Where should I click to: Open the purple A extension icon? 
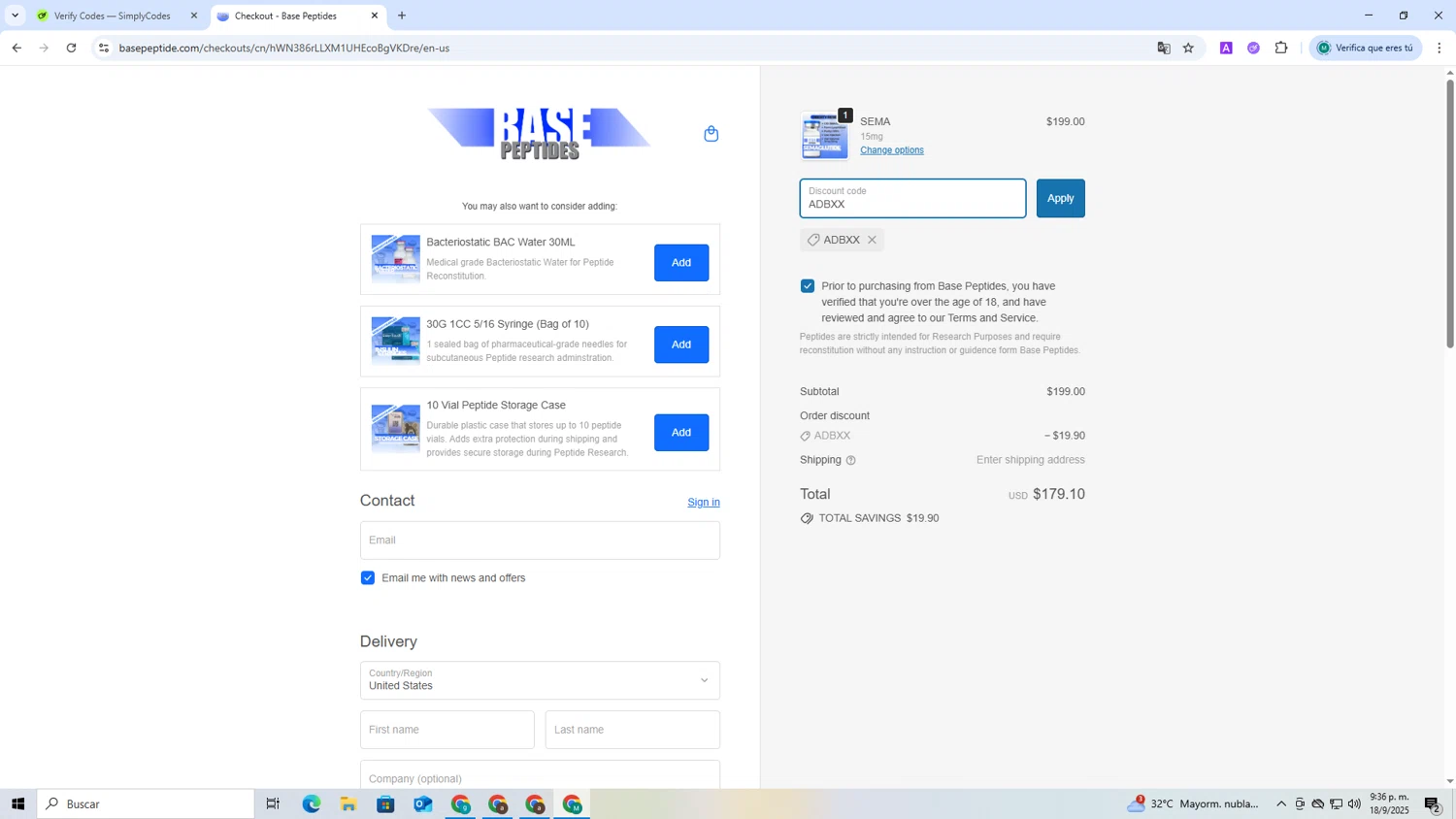coord(1226,48)
